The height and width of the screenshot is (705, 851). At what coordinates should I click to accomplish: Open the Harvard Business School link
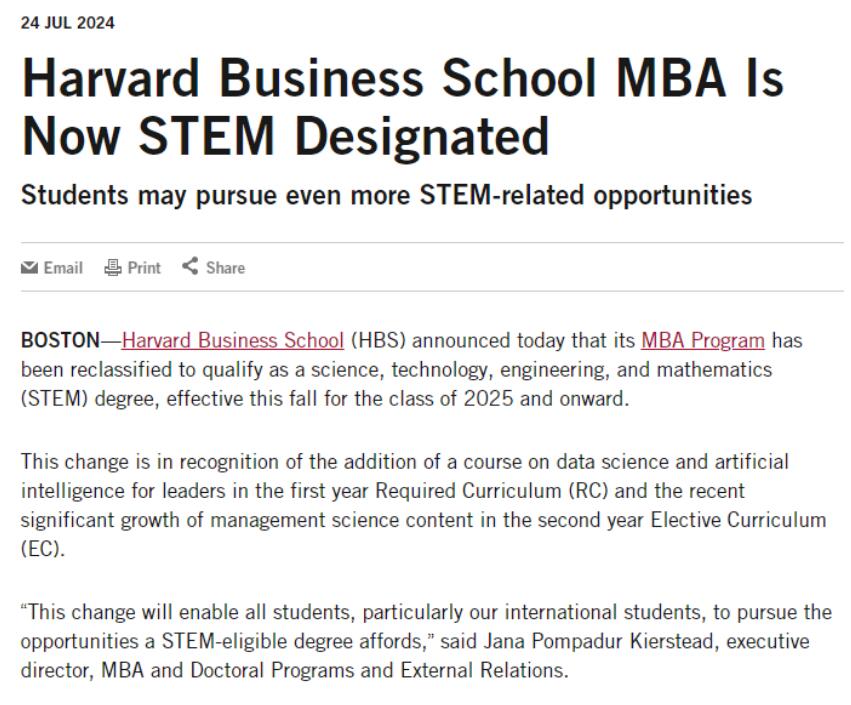click(x=233, y=341)
